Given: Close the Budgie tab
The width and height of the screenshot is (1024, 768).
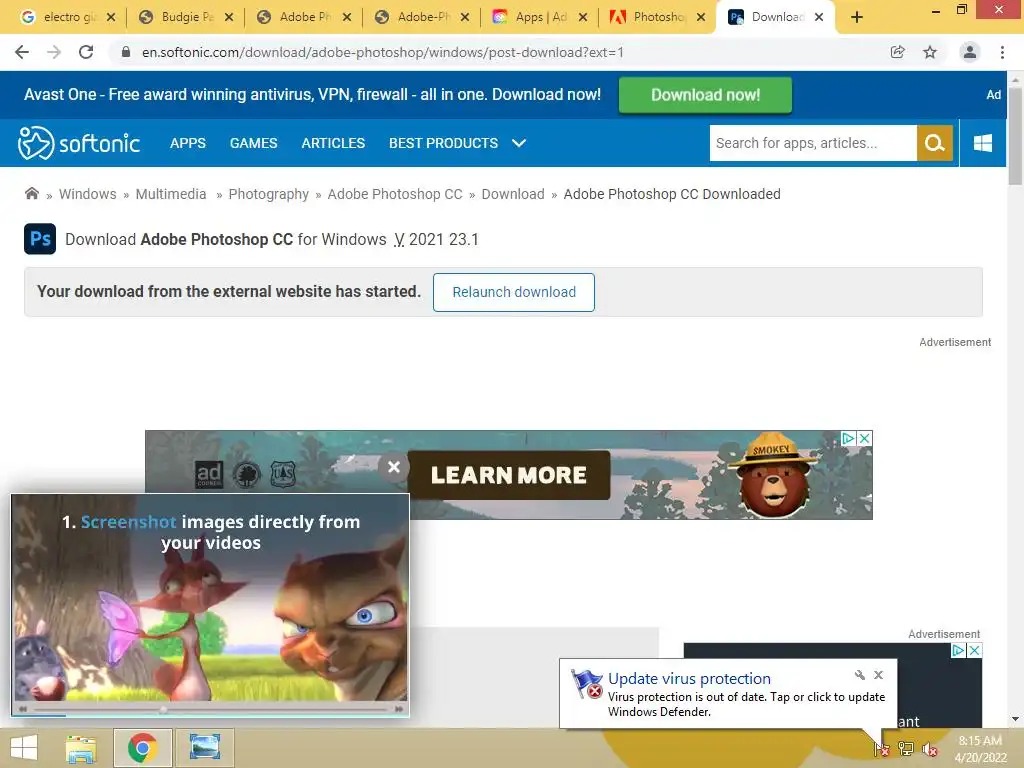Looking at the screenshot, I should pyautogui.click(x=229, y=17).
